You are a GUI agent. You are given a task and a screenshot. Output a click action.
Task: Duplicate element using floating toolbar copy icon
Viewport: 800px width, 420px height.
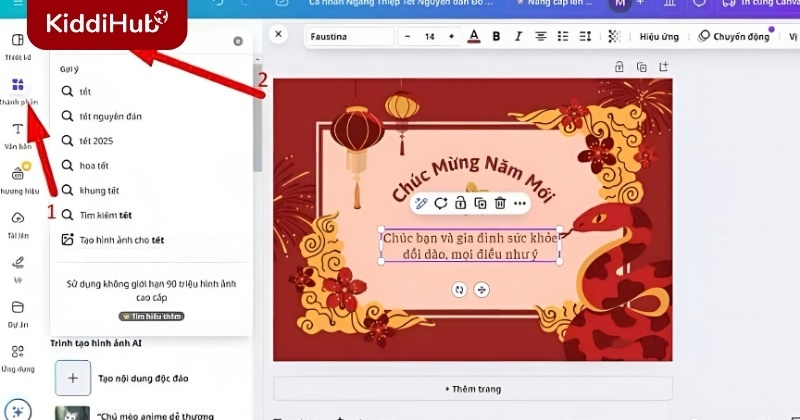(480, 203)
